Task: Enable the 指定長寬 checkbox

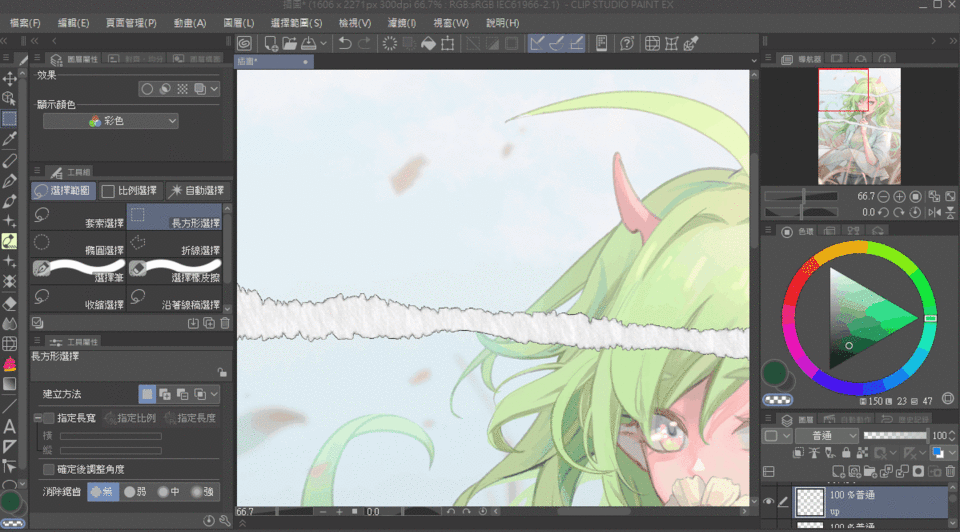Action: (48, 418)
